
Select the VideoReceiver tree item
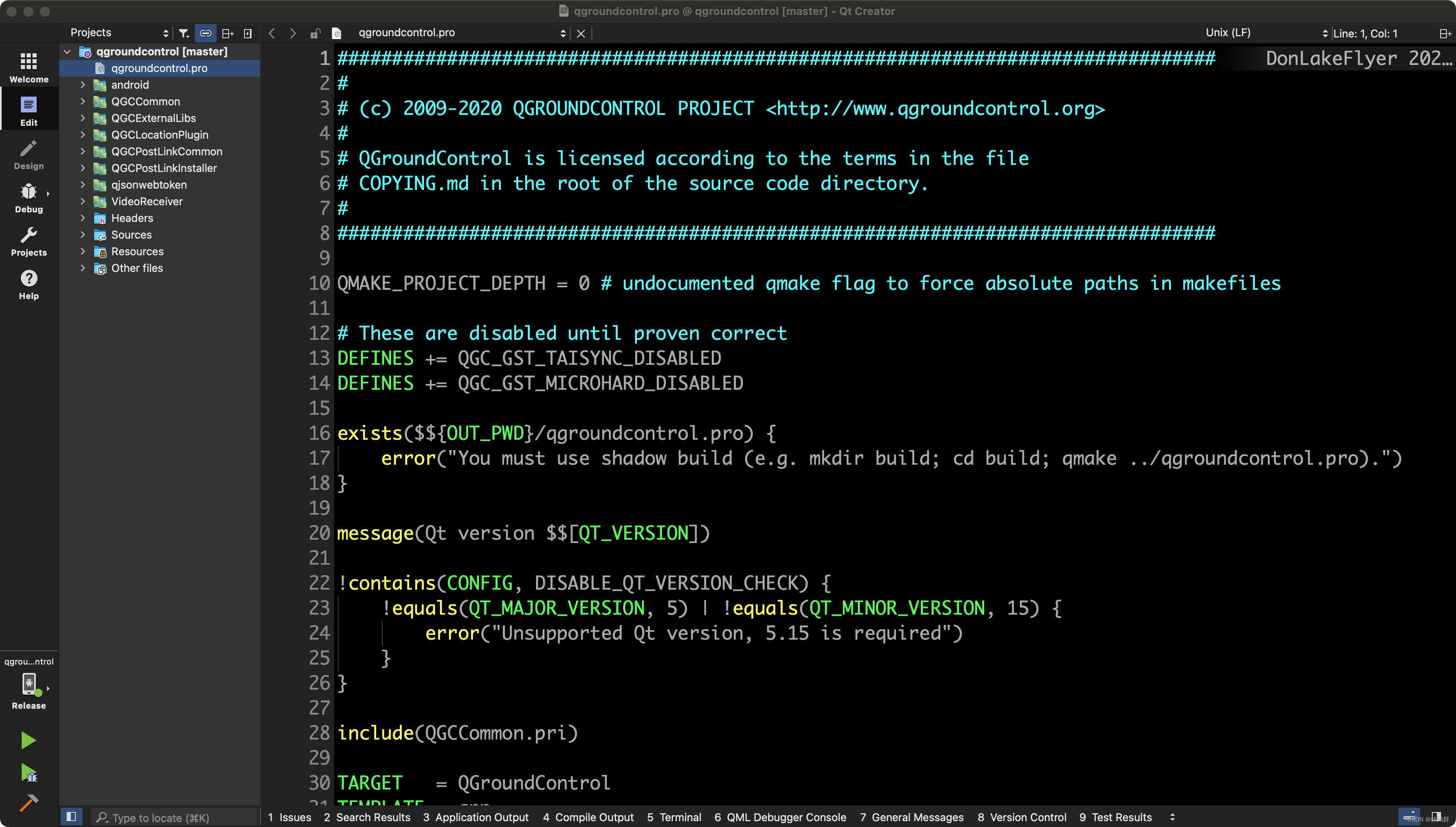pos(147,202)
